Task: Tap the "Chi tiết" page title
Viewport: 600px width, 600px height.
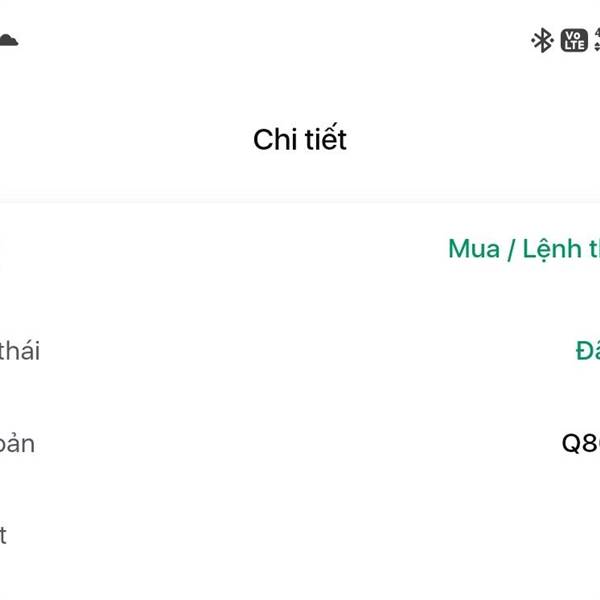Action: point(300,139)
